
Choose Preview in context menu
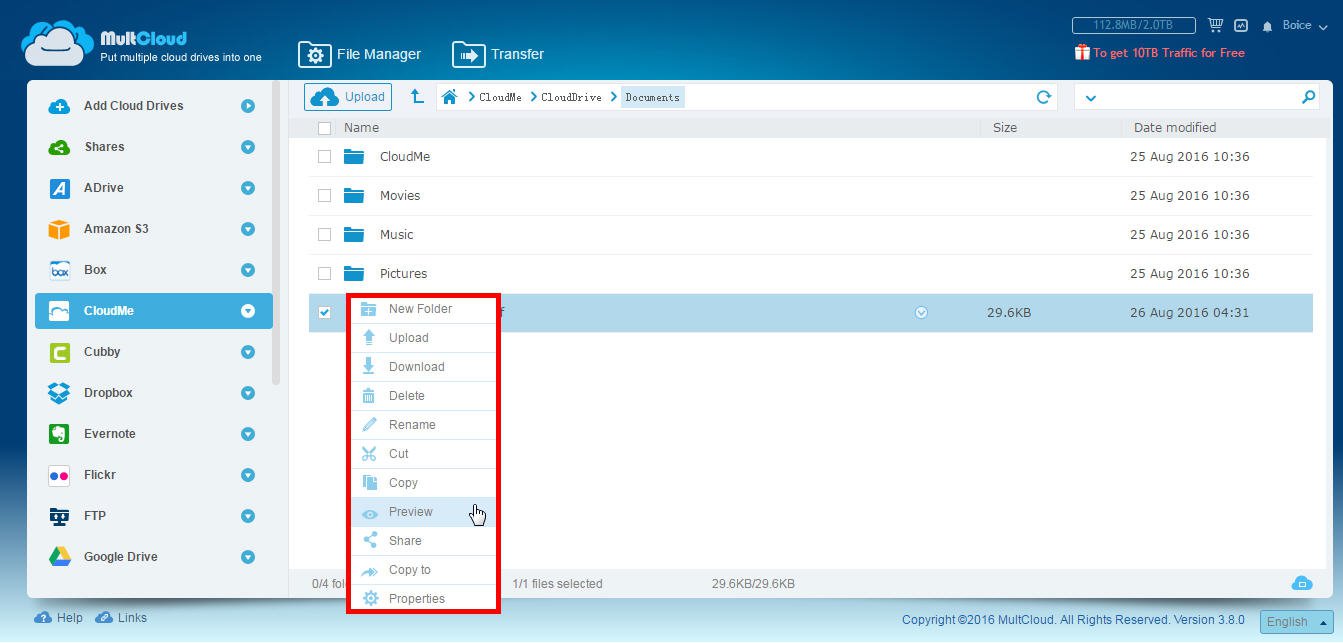(x=423, y=512)
